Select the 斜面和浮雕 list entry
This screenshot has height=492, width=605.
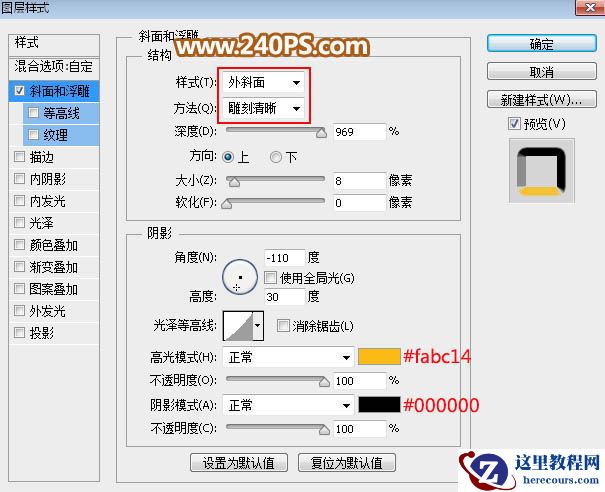point(54,91)
